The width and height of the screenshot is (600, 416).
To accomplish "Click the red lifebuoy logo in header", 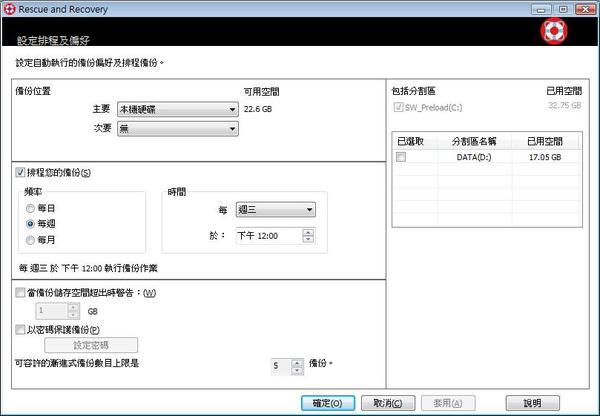I will 554,31.
